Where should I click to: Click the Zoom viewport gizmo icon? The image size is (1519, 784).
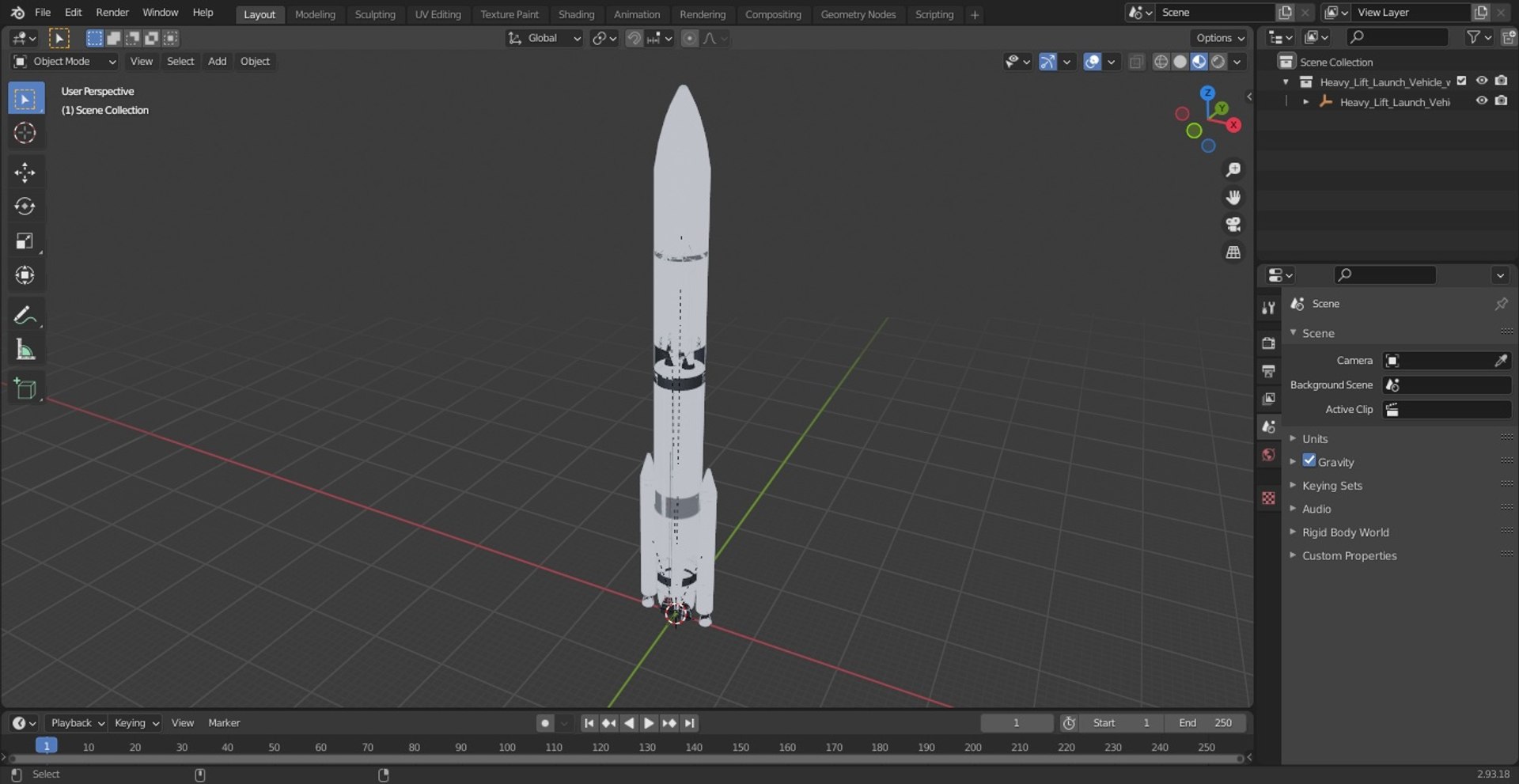tap(1233, 170)
